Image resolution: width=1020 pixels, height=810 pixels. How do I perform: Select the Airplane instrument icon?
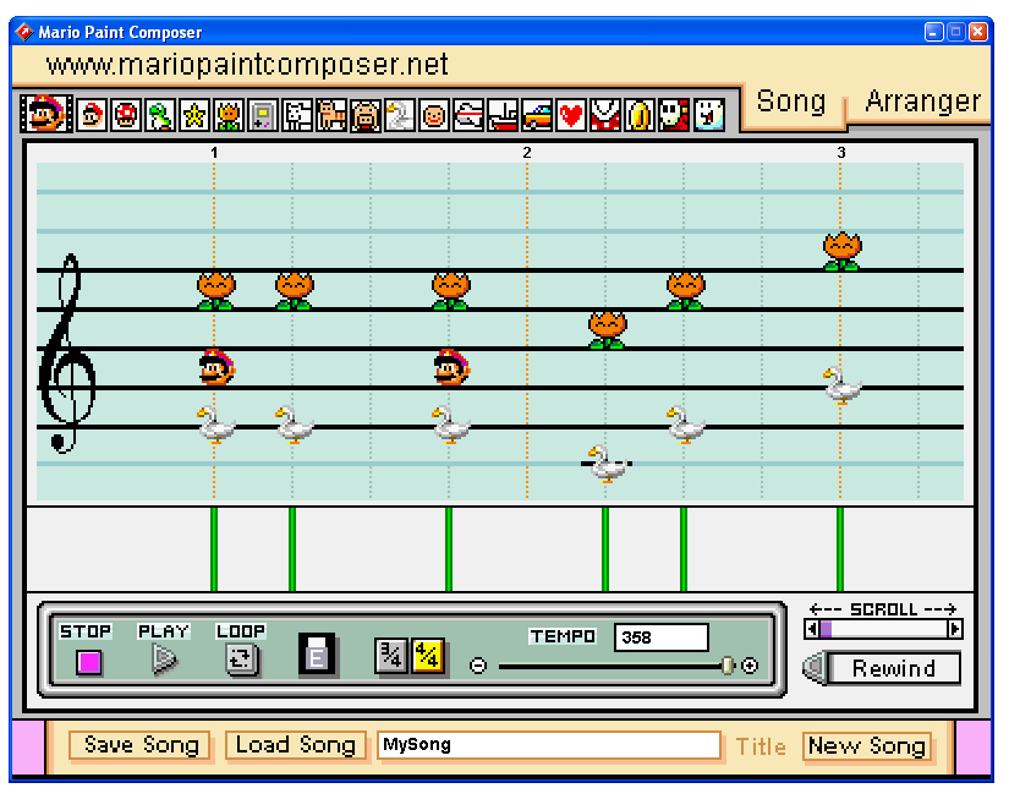point(468,116)
